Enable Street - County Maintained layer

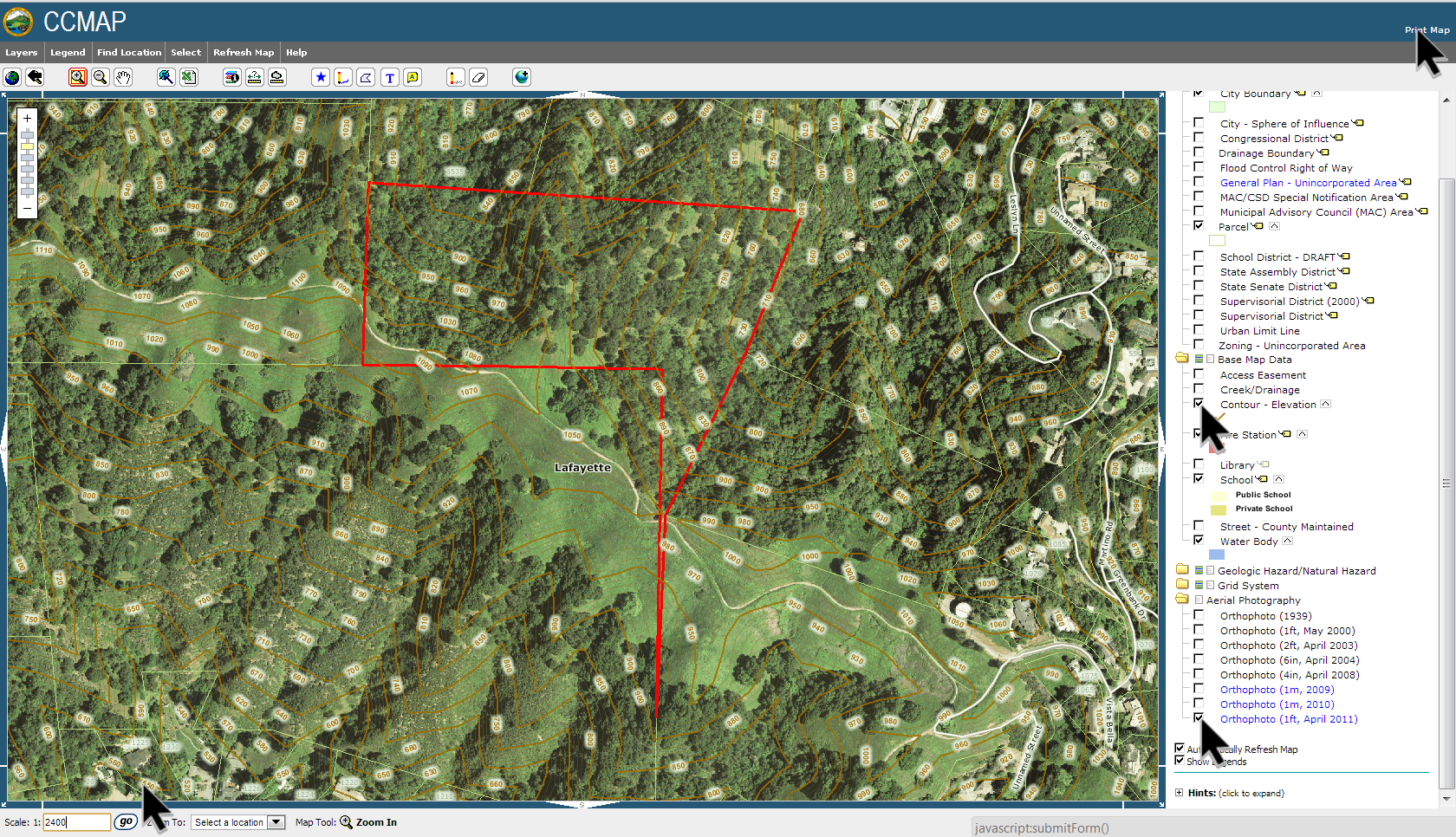coord(1199,525)
